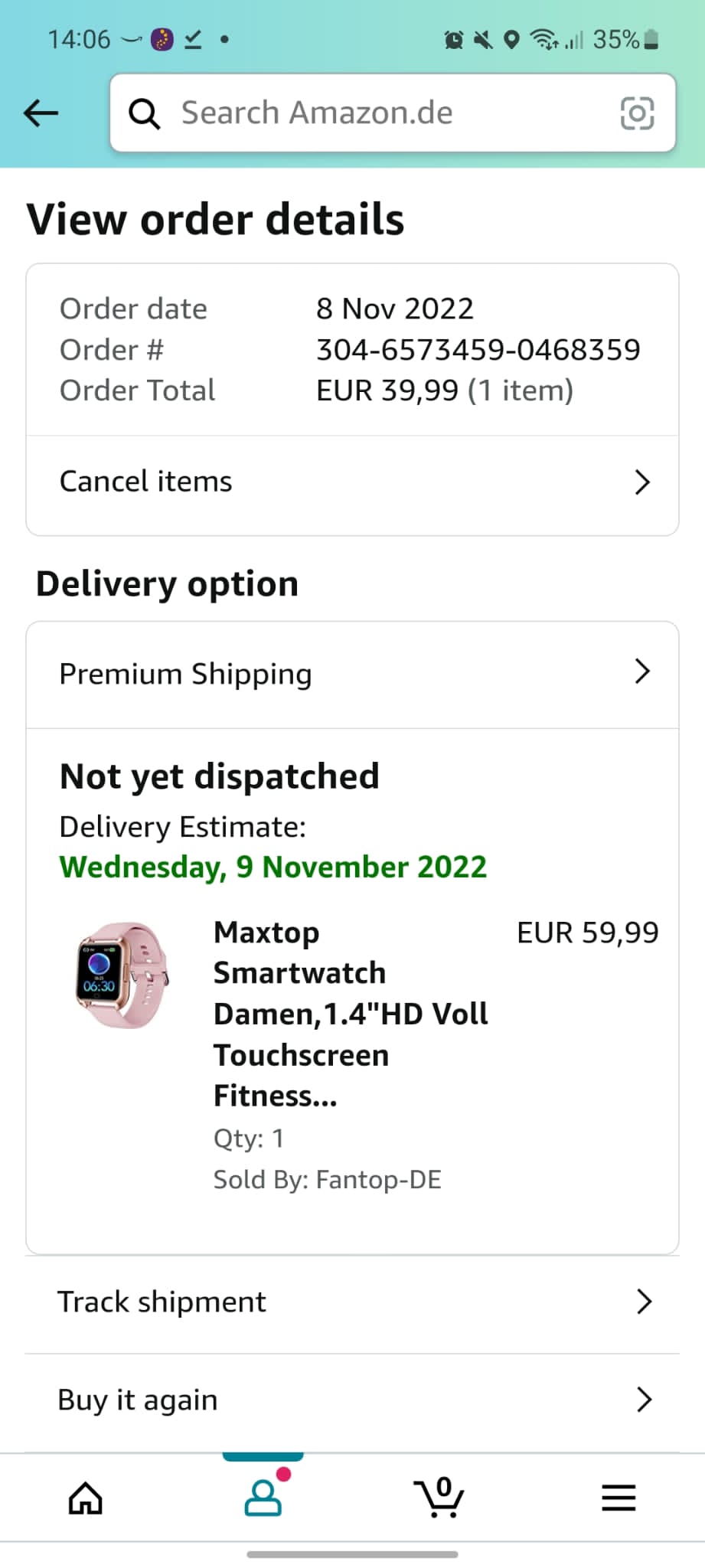Tap the pink smartwatch thumbnail

(x=122, y=975)
